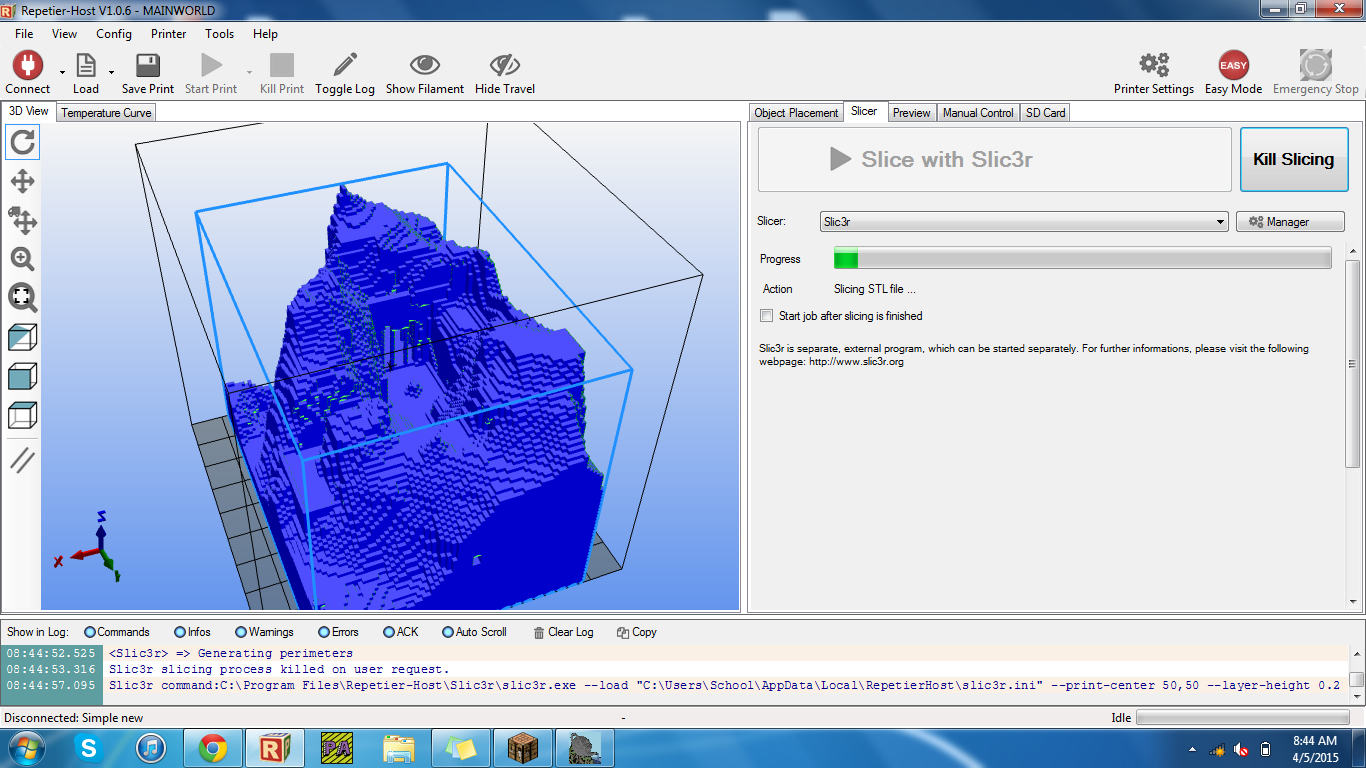1366x768 pixels.
Task: Toggle ACK in log filter
Action: [389, 632]
